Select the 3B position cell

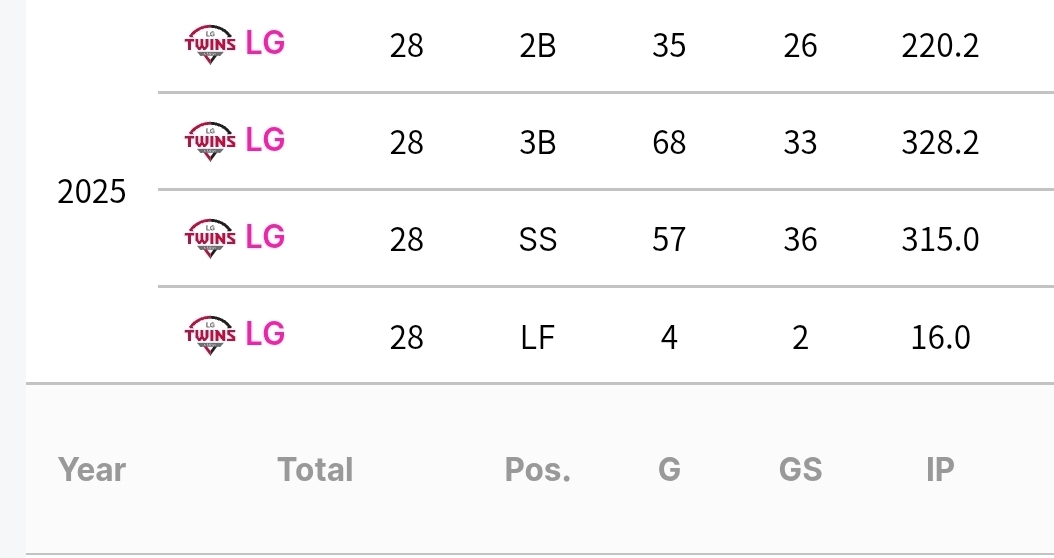pyautogui.click(x=538, y=143)
